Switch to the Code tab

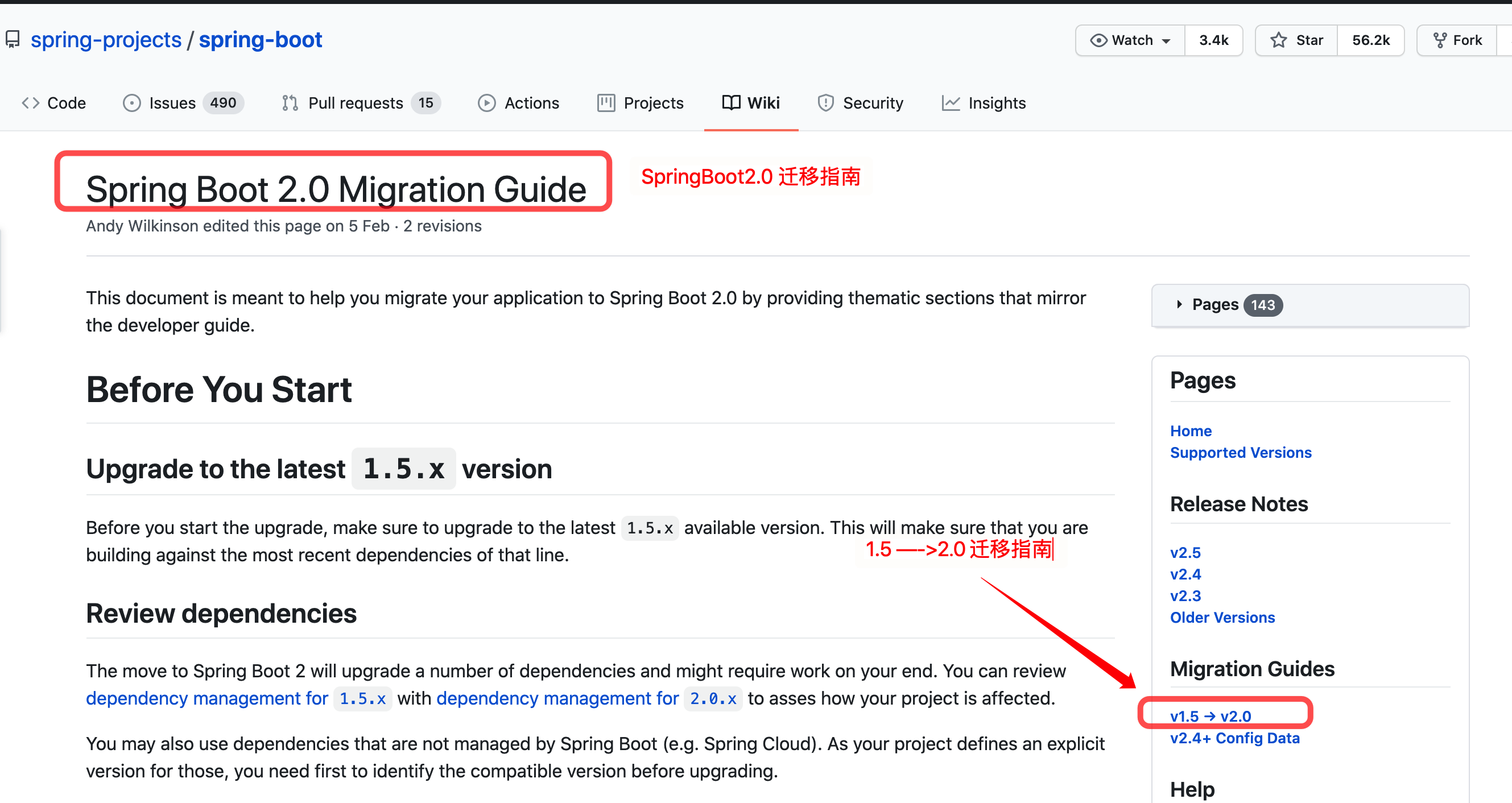pyautogui.click(x=53, y=104)
